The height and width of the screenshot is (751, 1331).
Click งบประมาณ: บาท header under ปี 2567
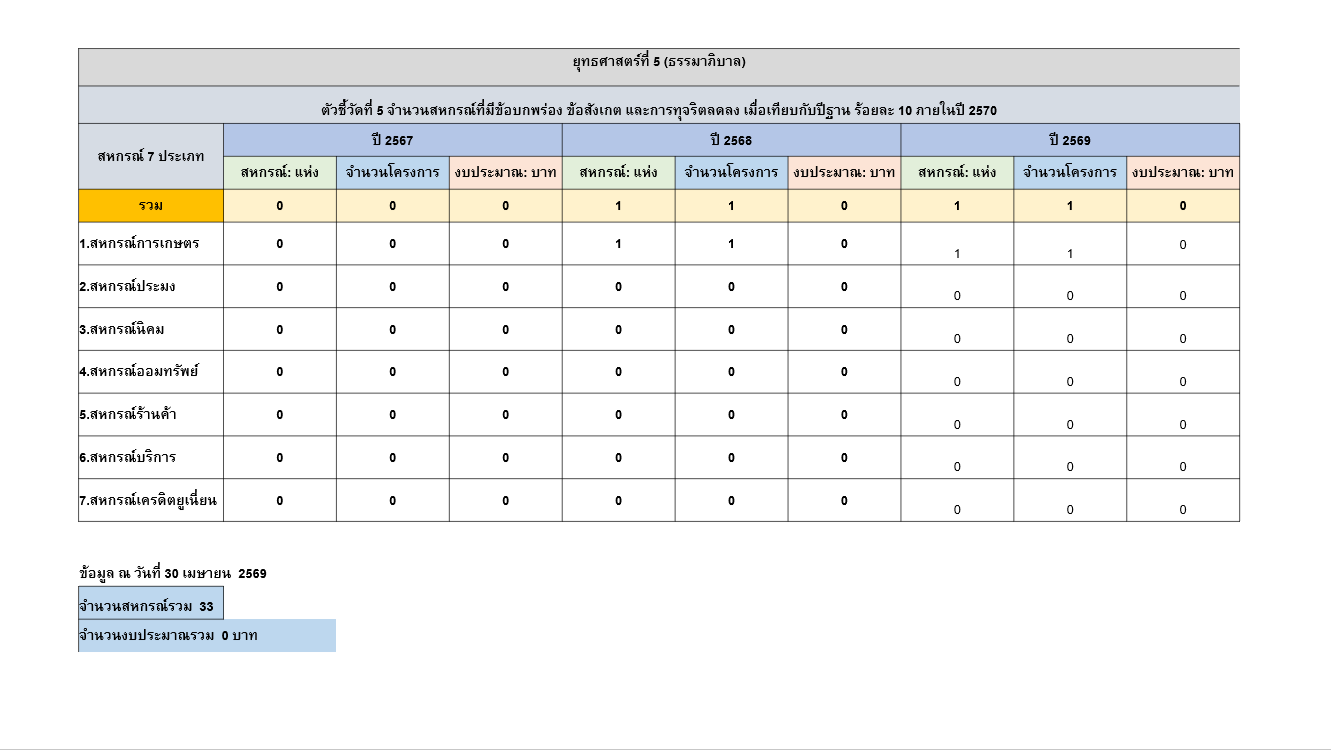(x=506, y=173)
